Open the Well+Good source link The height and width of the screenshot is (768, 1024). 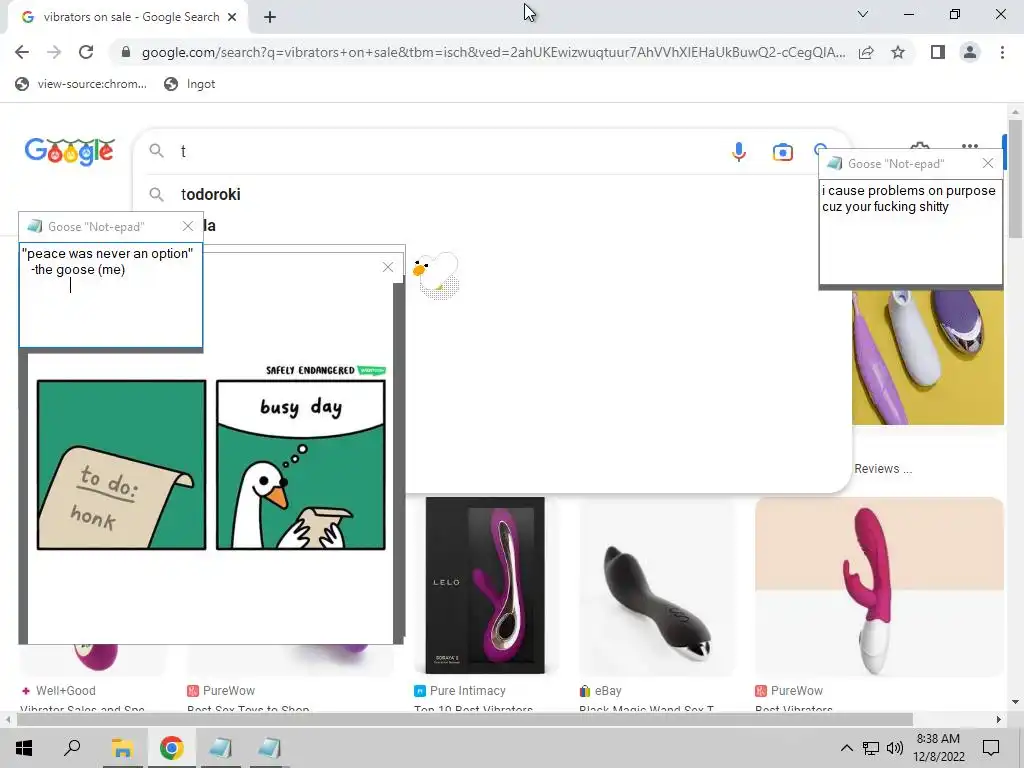coord(59,690)
